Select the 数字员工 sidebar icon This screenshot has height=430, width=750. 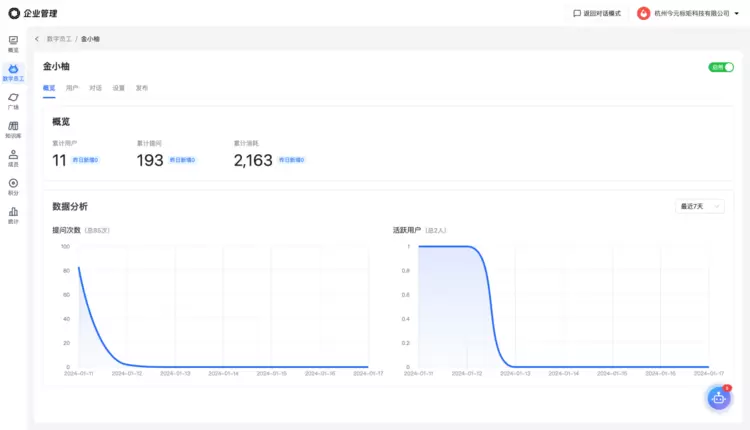13,71
